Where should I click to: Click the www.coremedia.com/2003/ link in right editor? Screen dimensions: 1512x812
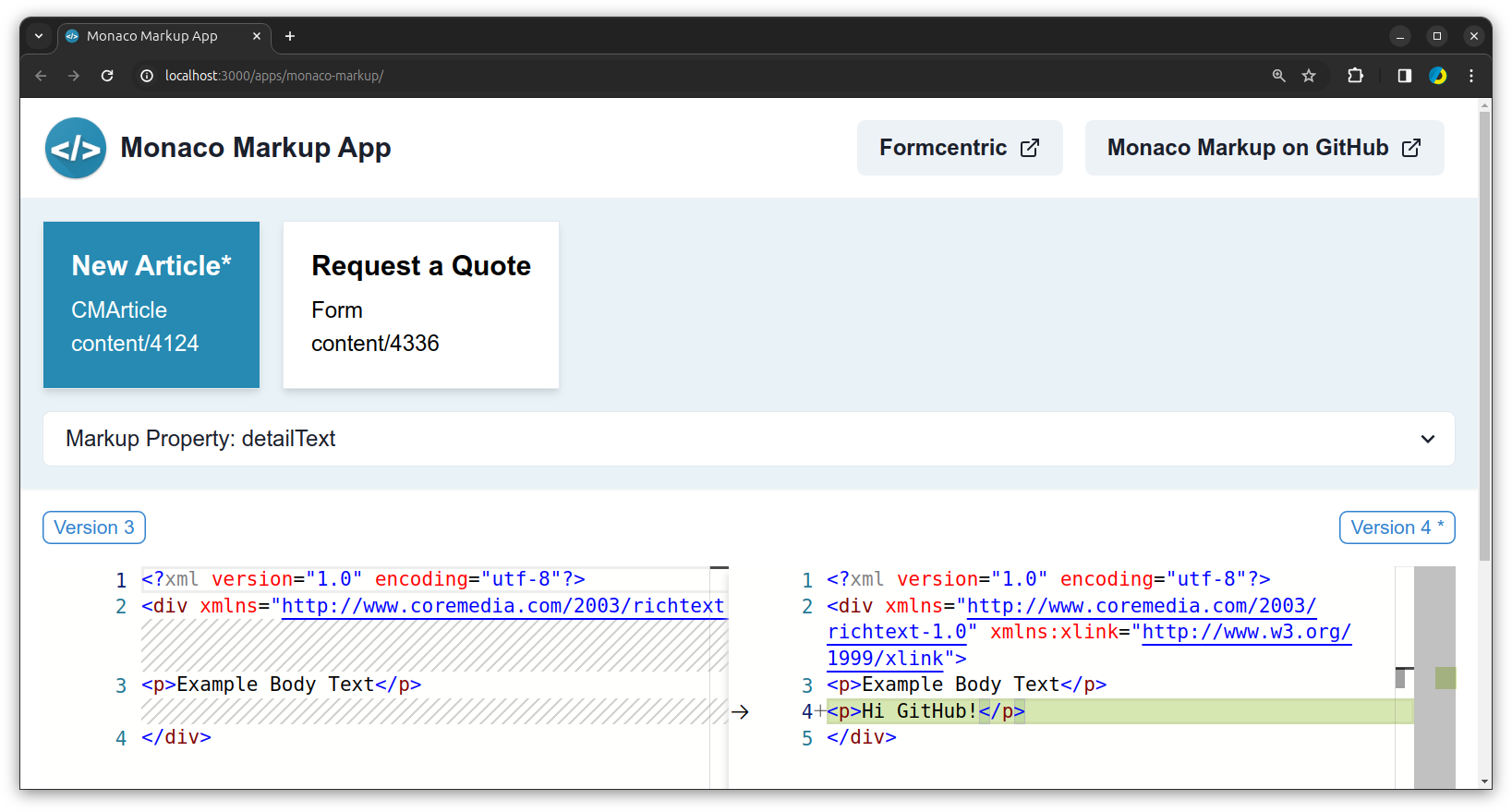pyautogui.click(x=1142, y=606)
